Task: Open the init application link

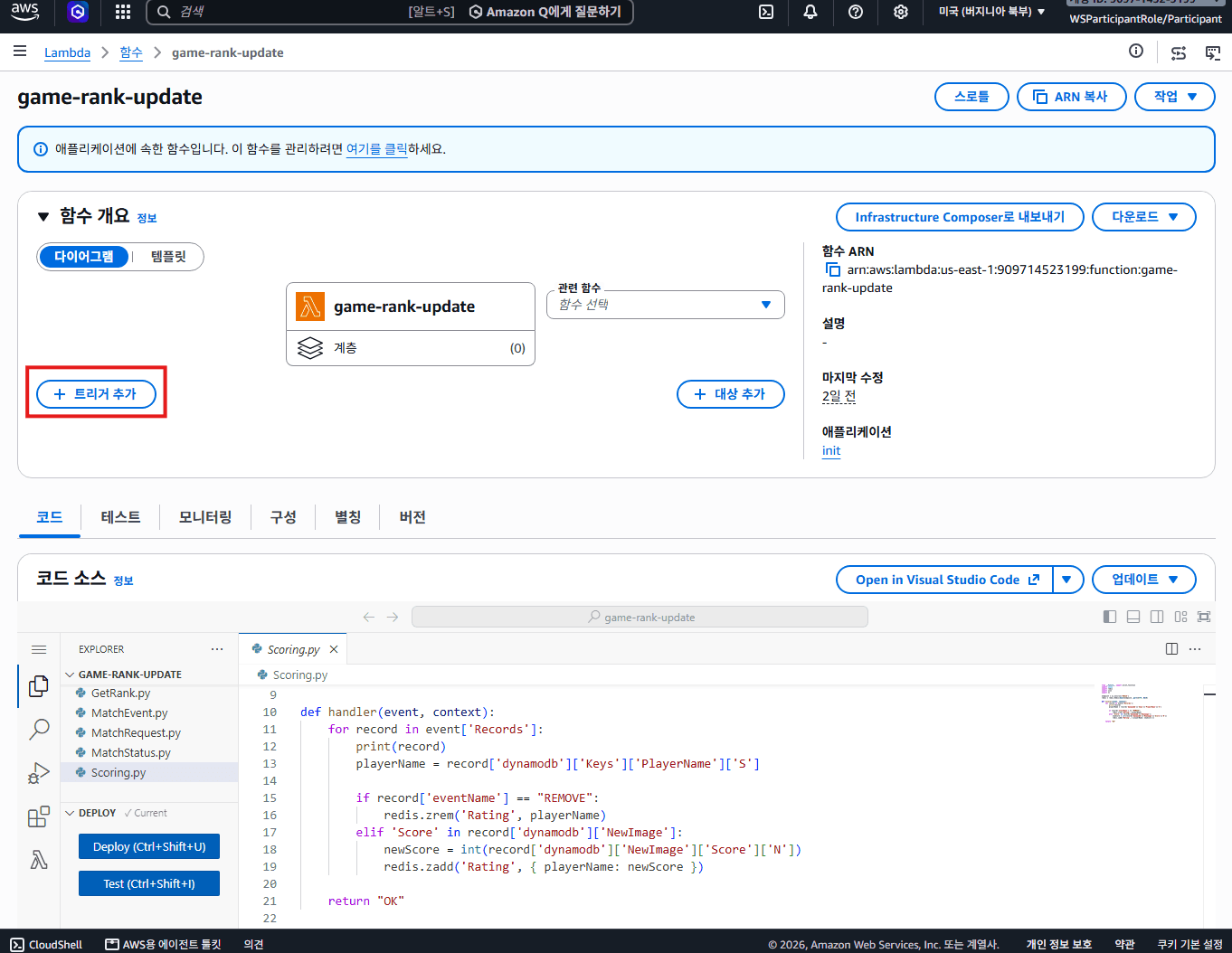Action: tap(831, 450)
